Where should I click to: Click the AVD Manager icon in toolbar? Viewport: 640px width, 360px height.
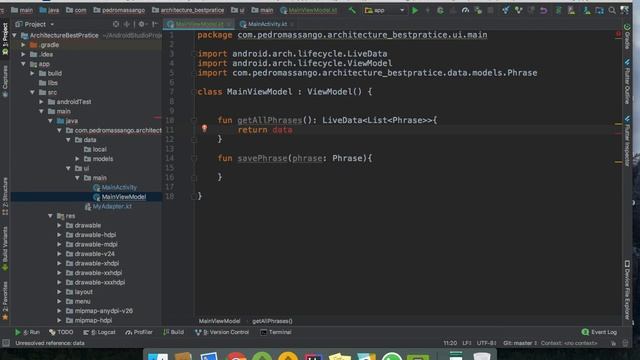[x=571, y=10]
